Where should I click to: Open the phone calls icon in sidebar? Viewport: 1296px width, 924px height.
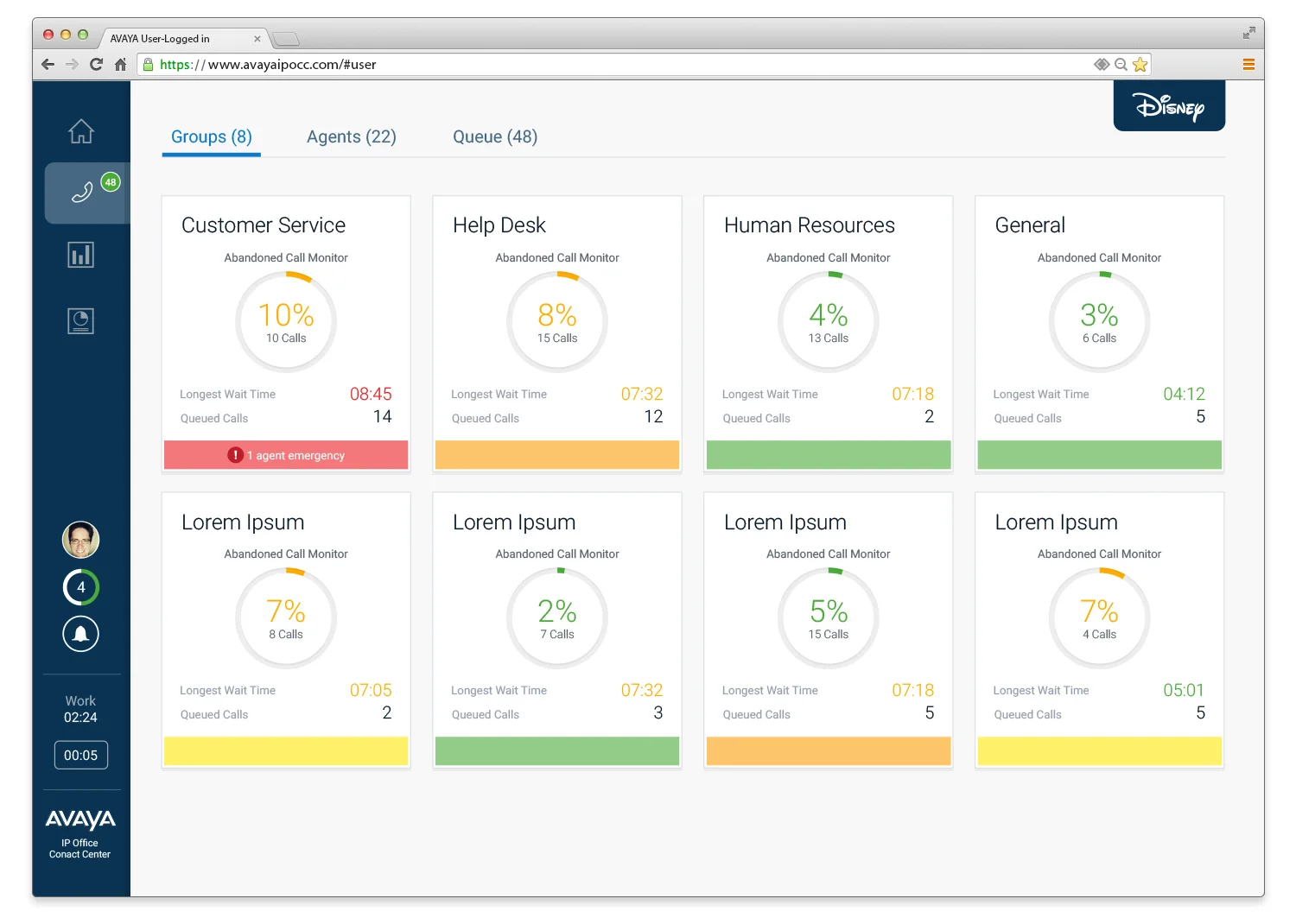[83, 192]
